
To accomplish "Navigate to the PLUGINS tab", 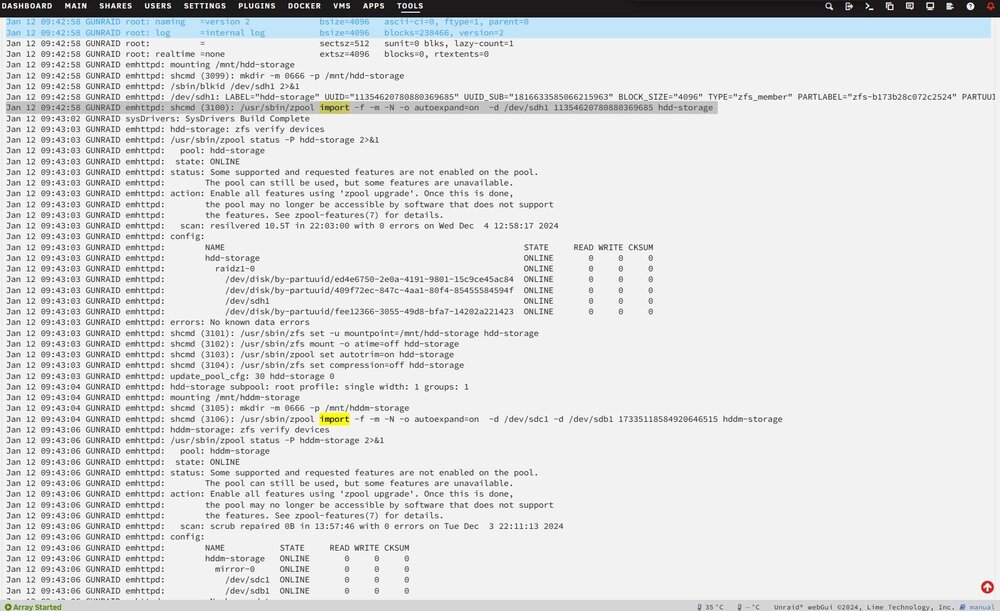I will click(257, 6).
